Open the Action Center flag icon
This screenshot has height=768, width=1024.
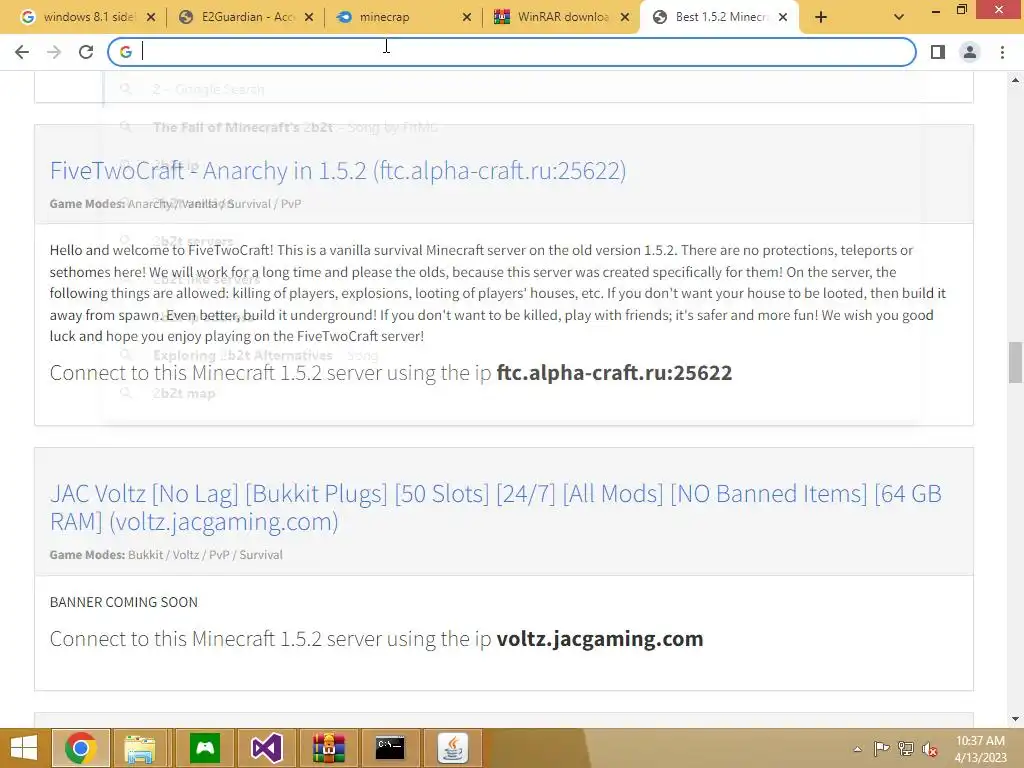tap(881, 748)
